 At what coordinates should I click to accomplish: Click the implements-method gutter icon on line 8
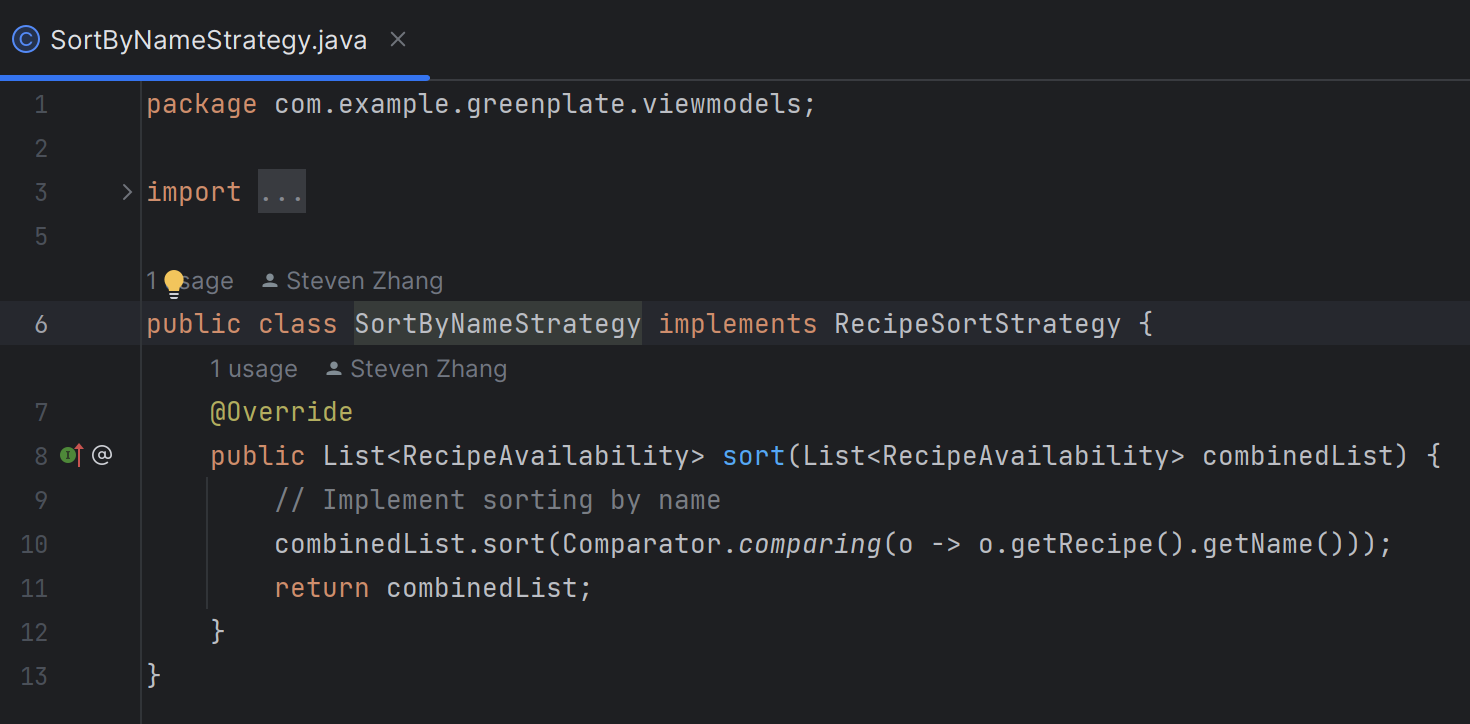pos(71,456)
